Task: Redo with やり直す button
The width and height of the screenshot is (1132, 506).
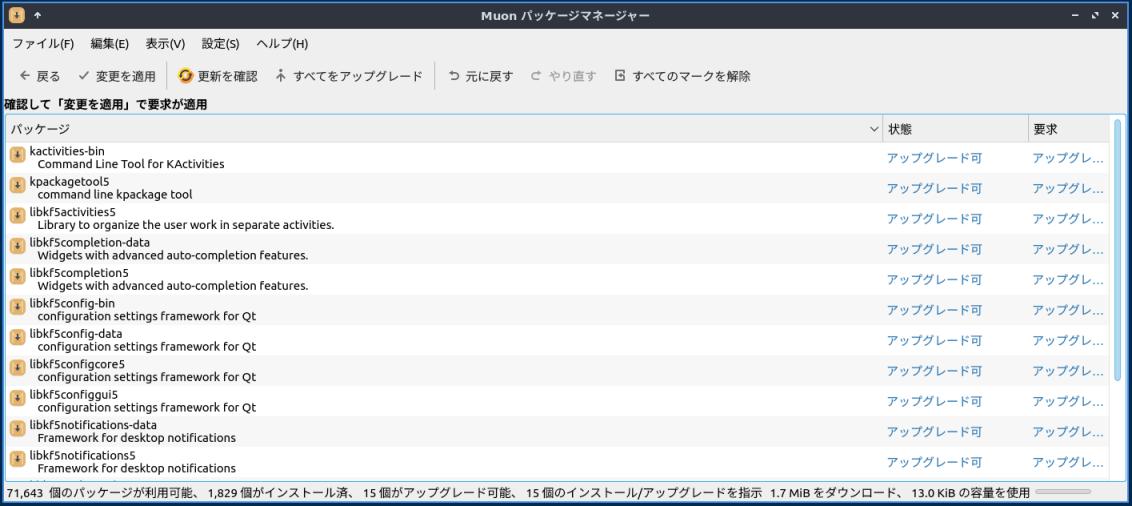Action: (563, 76)
